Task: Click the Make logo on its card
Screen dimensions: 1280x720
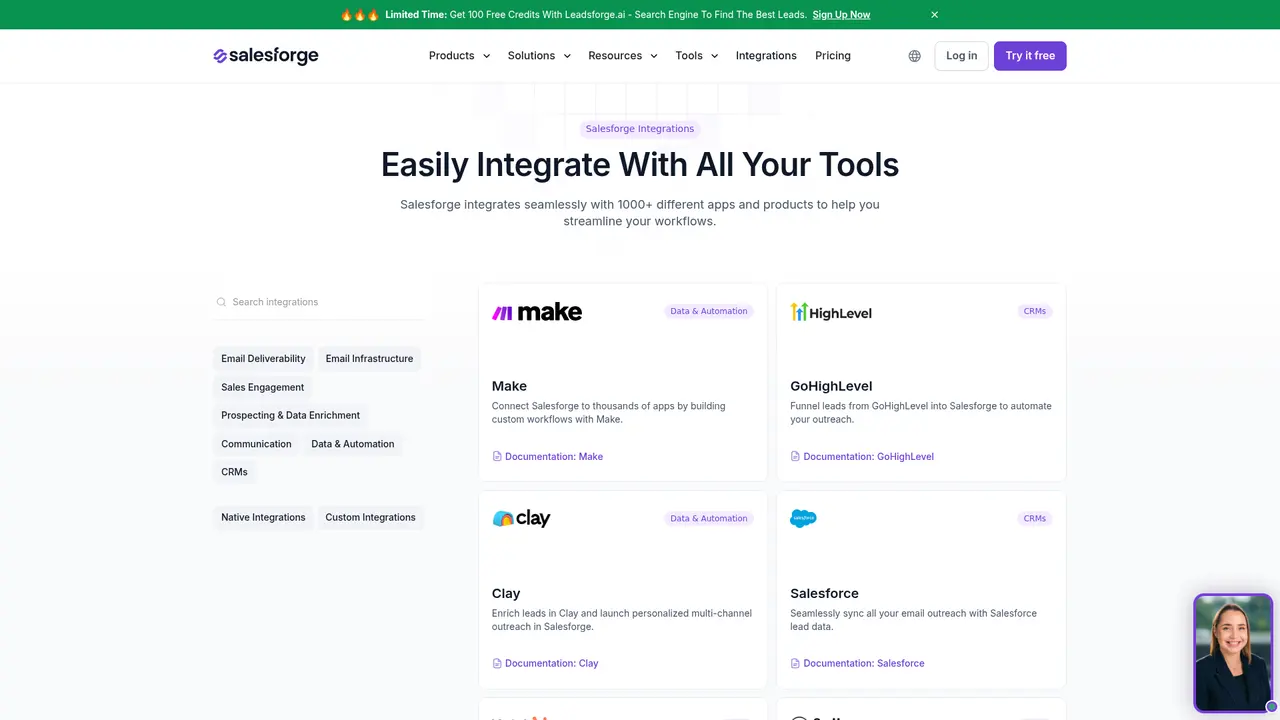Action: point(537,312)
